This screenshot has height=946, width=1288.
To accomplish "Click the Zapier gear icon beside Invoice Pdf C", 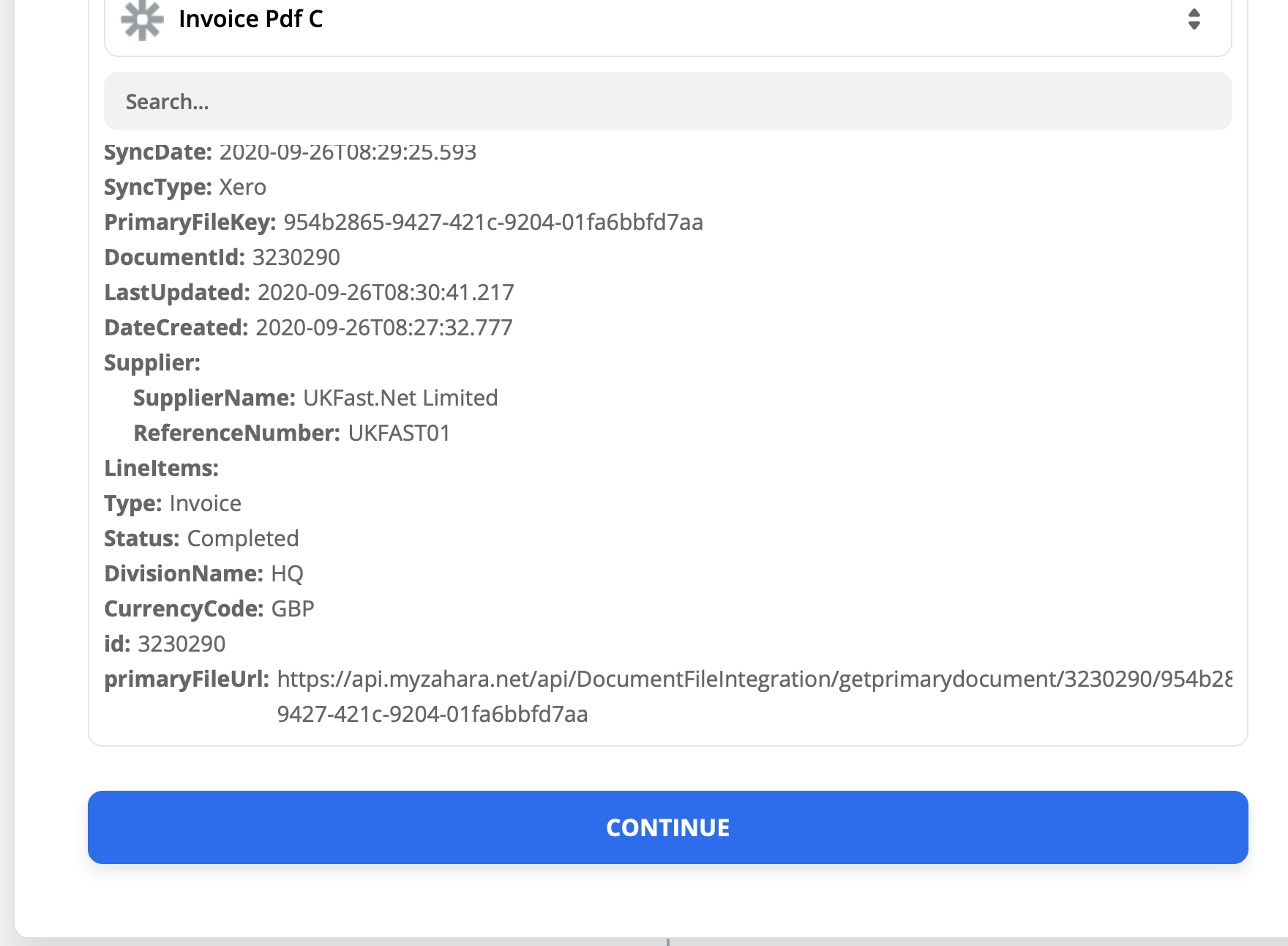I will (x=142, y=20).
